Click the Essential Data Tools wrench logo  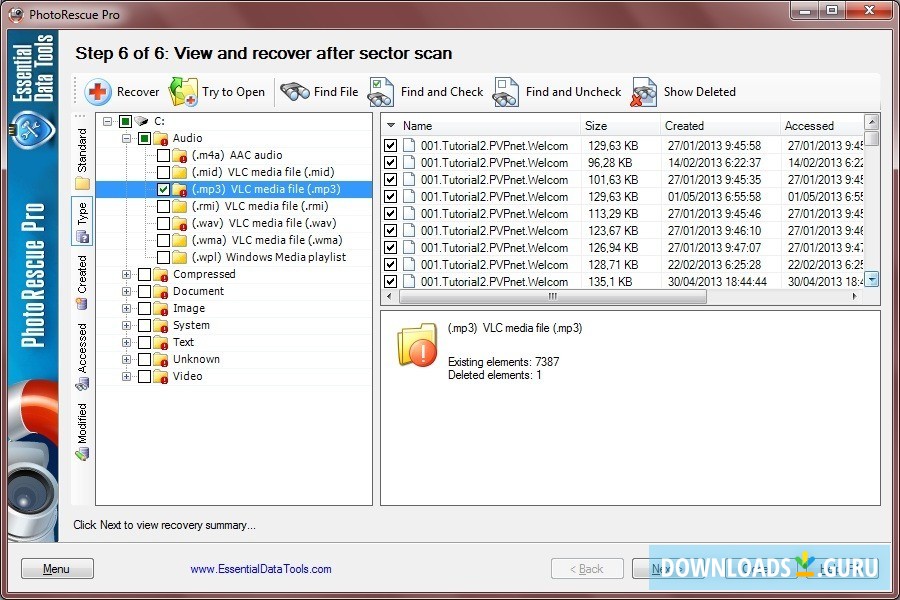(x=31, y=129)
